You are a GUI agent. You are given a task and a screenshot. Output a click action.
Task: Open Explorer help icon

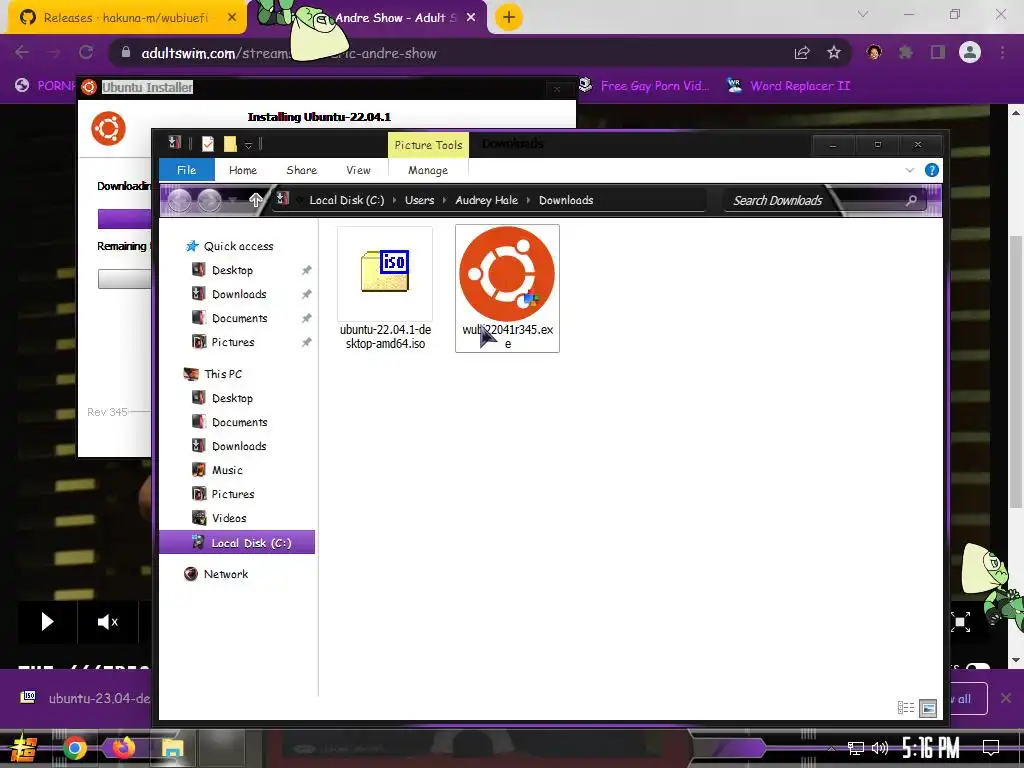(x=931, y=170)
